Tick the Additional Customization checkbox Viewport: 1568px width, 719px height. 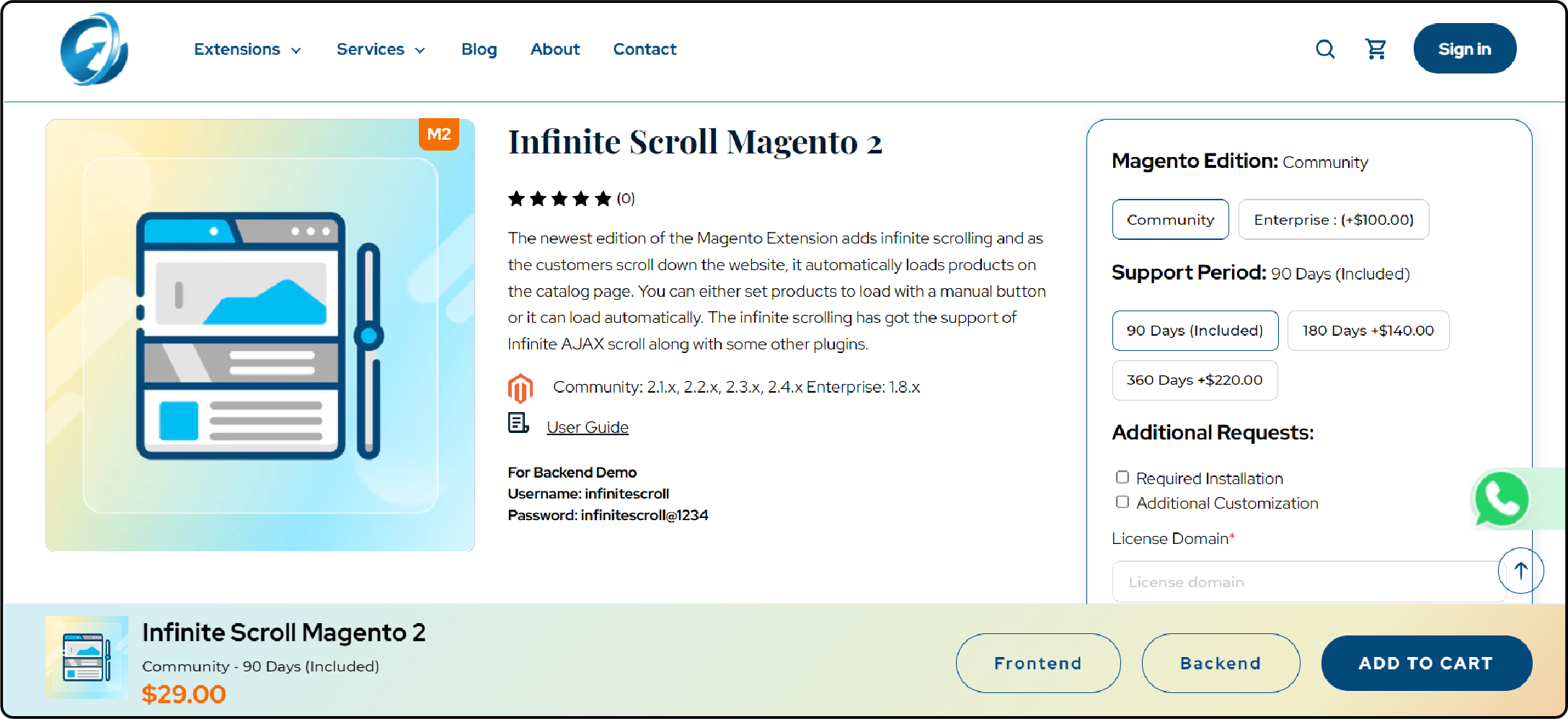coord(1122,501)
